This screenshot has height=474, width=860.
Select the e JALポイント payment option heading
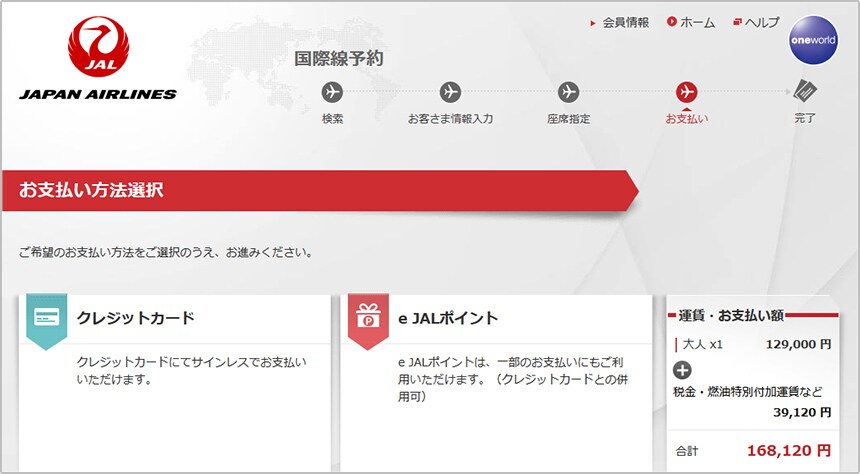(447, 318)
